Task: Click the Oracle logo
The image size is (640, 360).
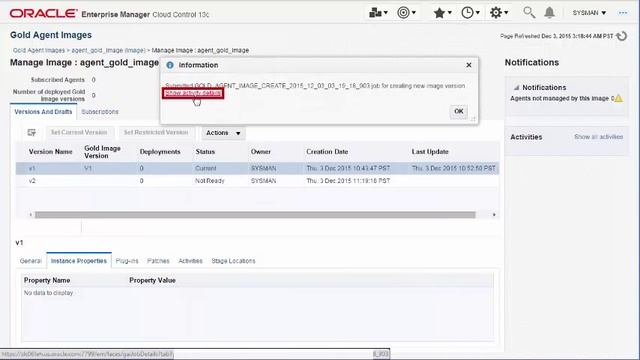Action: [x=44, y=13]
